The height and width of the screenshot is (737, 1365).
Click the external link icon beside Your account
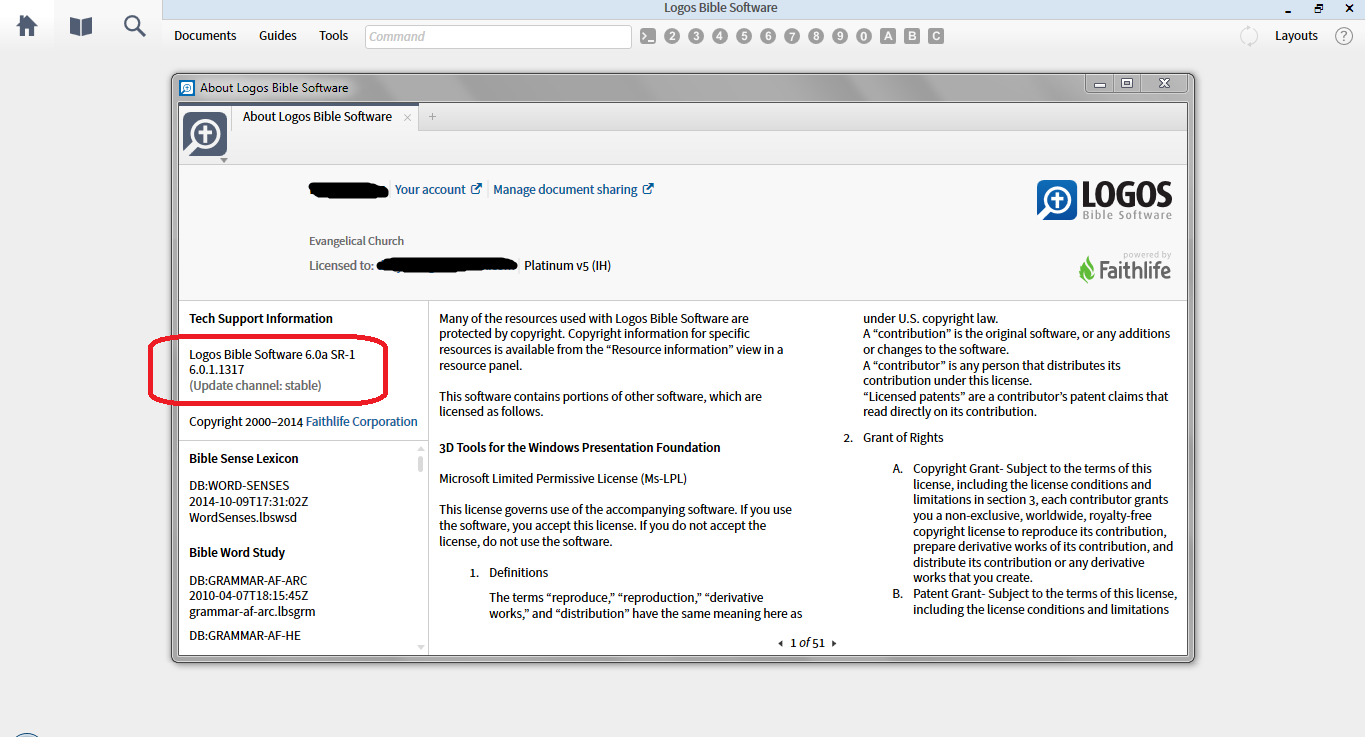(476, 189)
